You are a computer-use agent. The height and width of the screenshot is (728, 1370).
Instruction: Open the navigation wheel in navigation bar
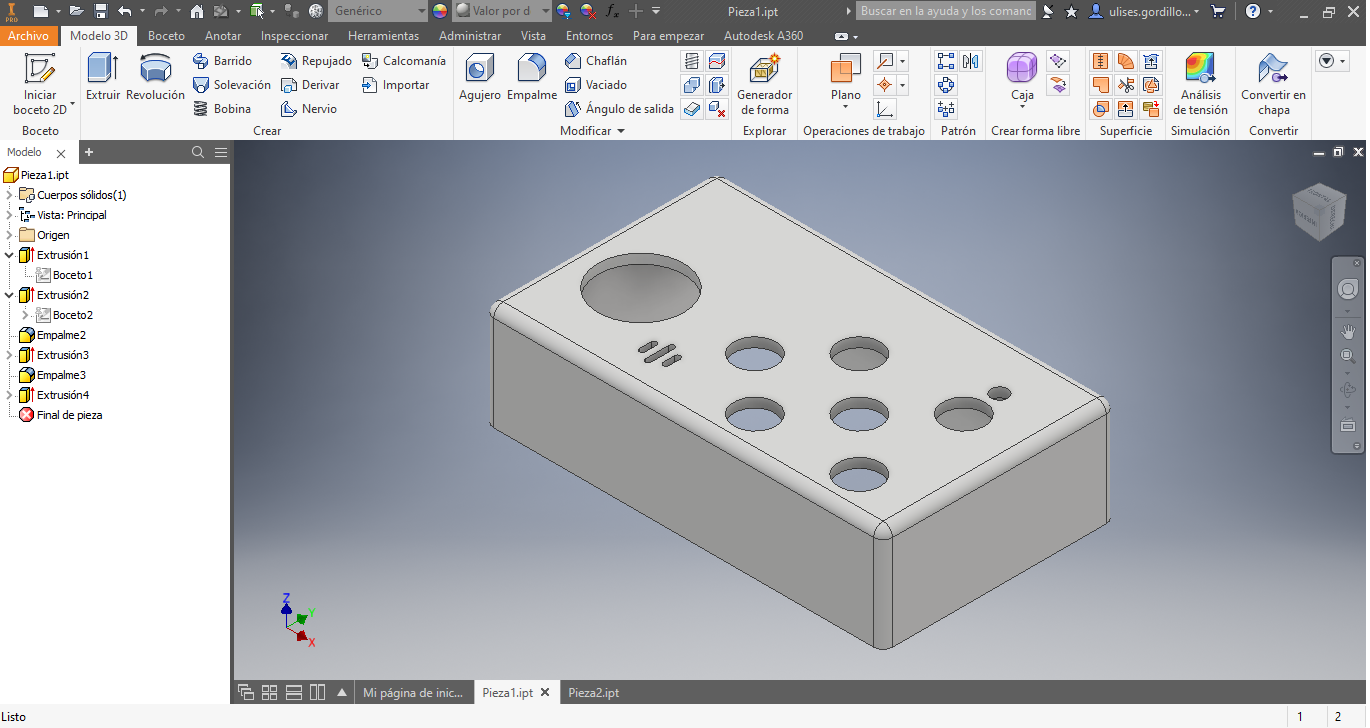pyautogui.click(x=1348, y=289)
